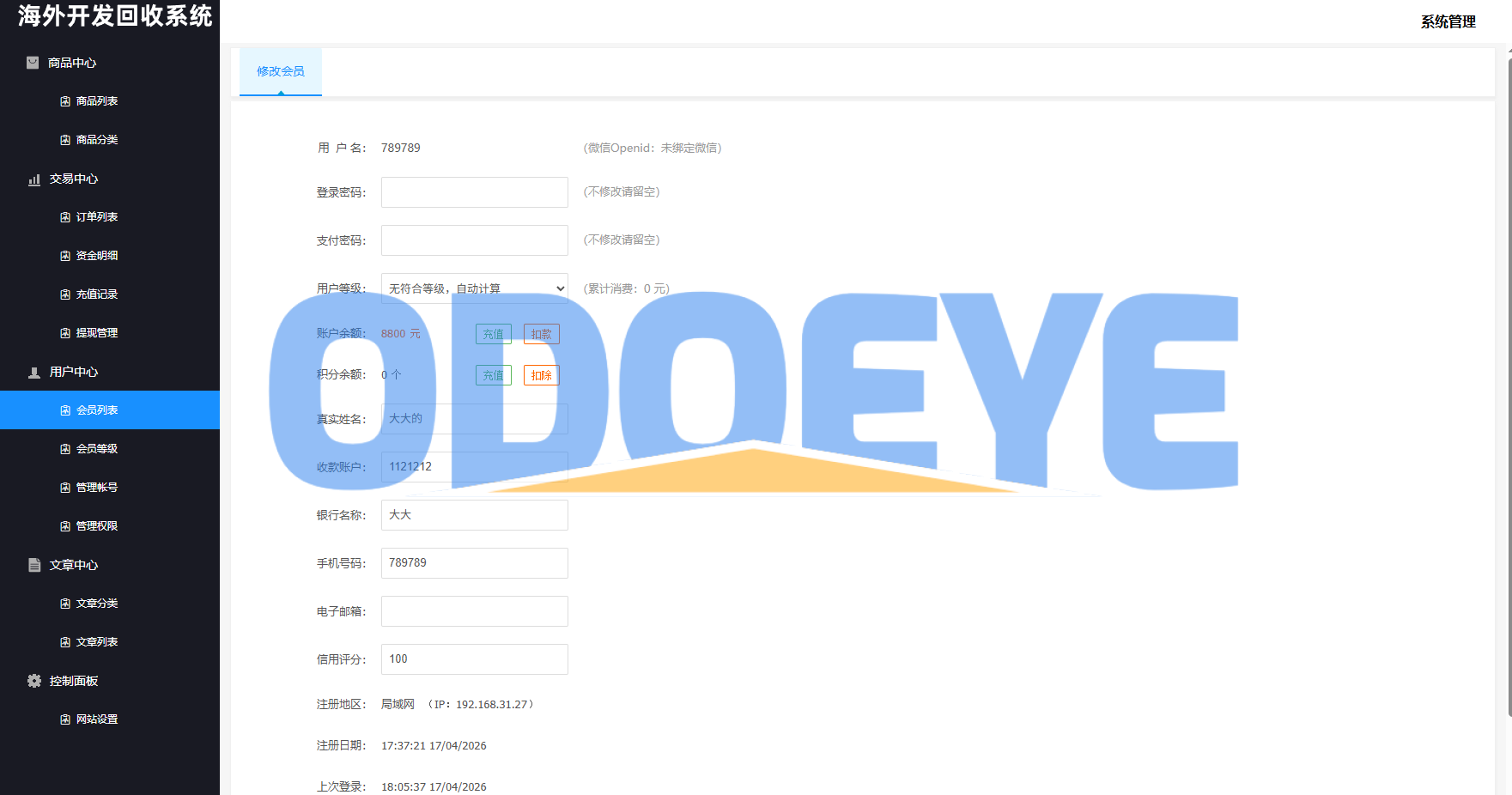Switch to the 修改会员 tab

(281, 71)
